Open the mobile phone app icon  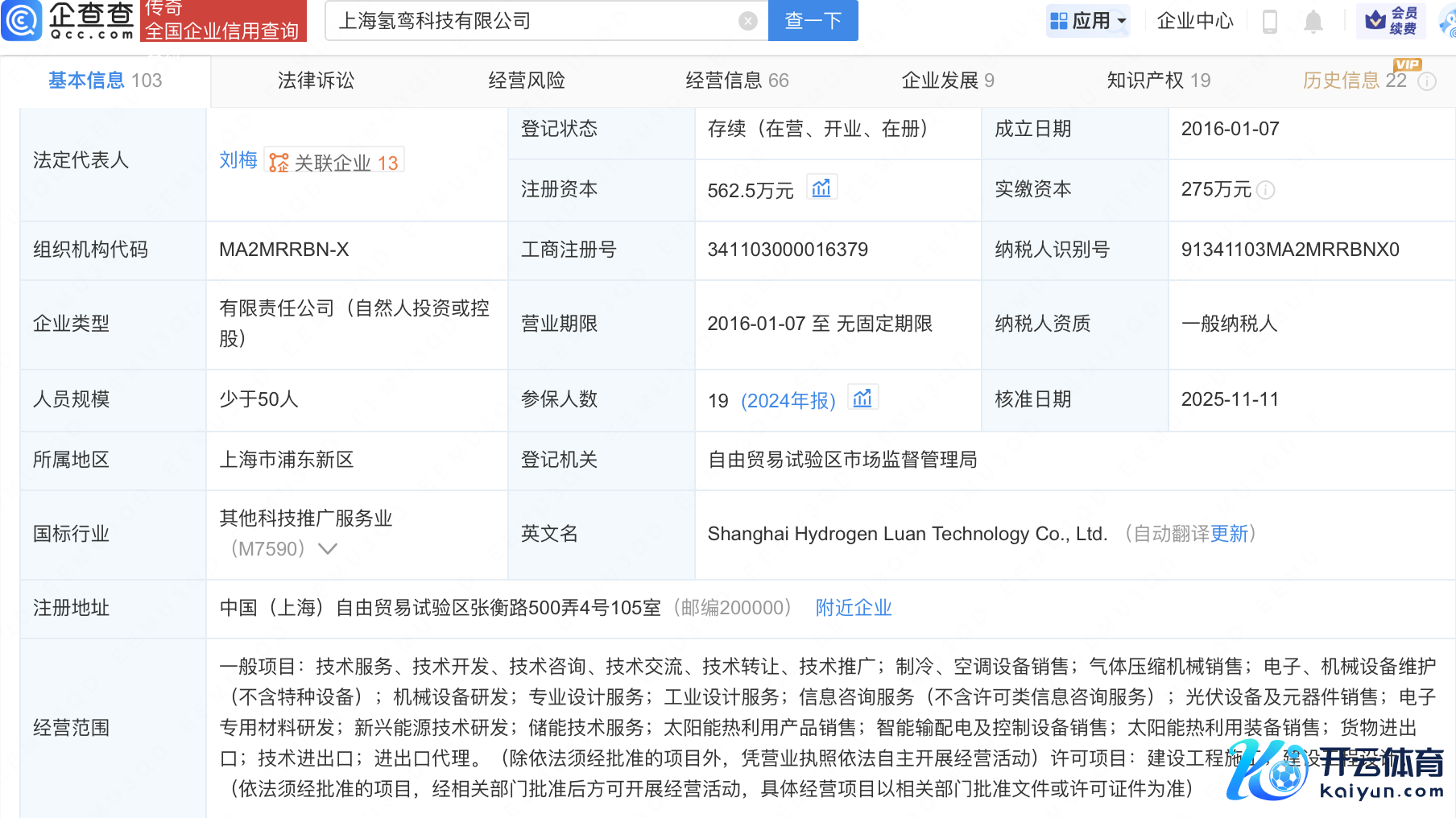coord(1270,21)
